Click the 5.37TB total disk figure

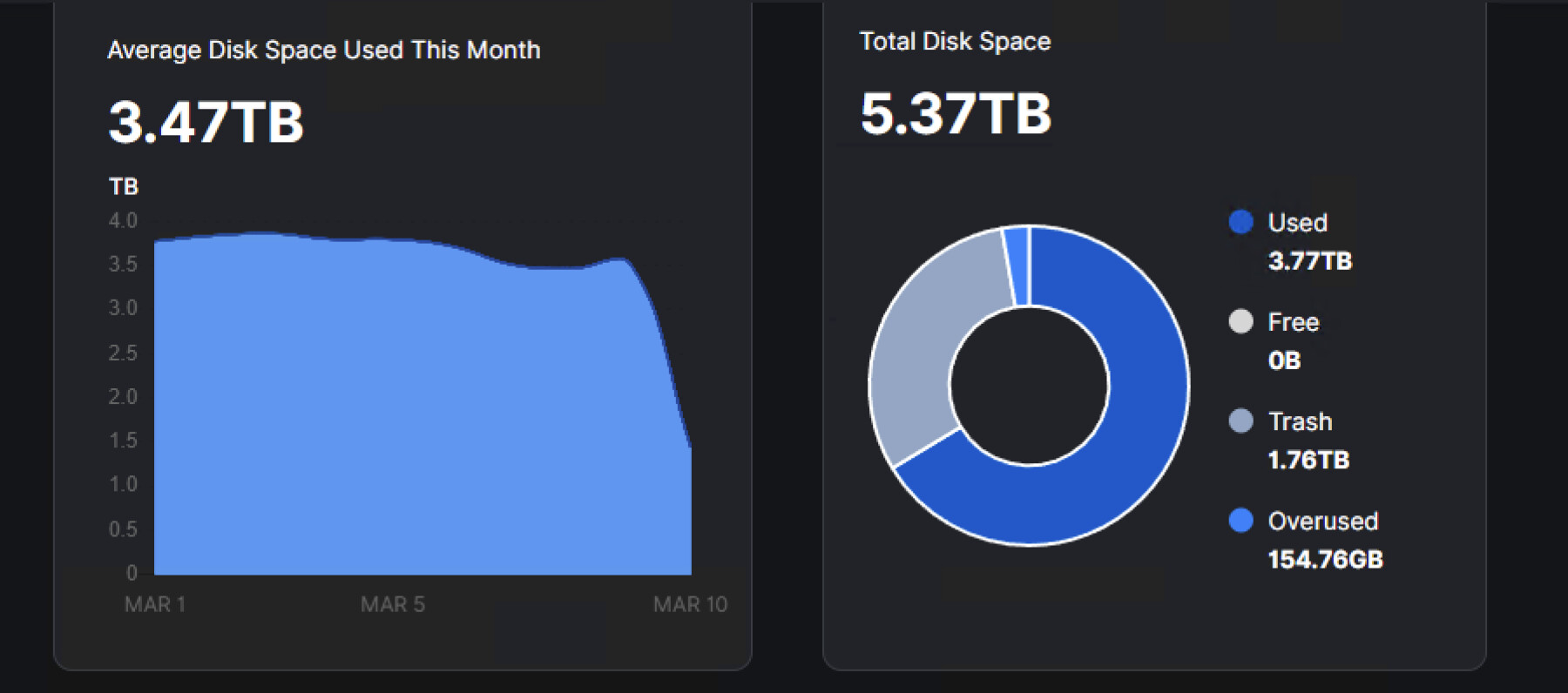click(956, 114)
